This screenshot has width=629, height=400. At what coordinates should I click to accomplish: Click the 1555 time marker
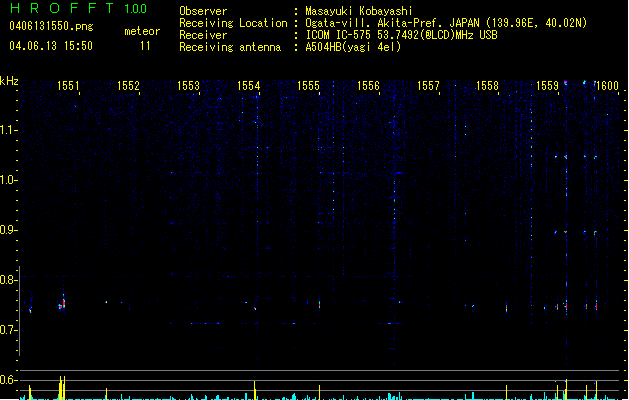[308, 86]
